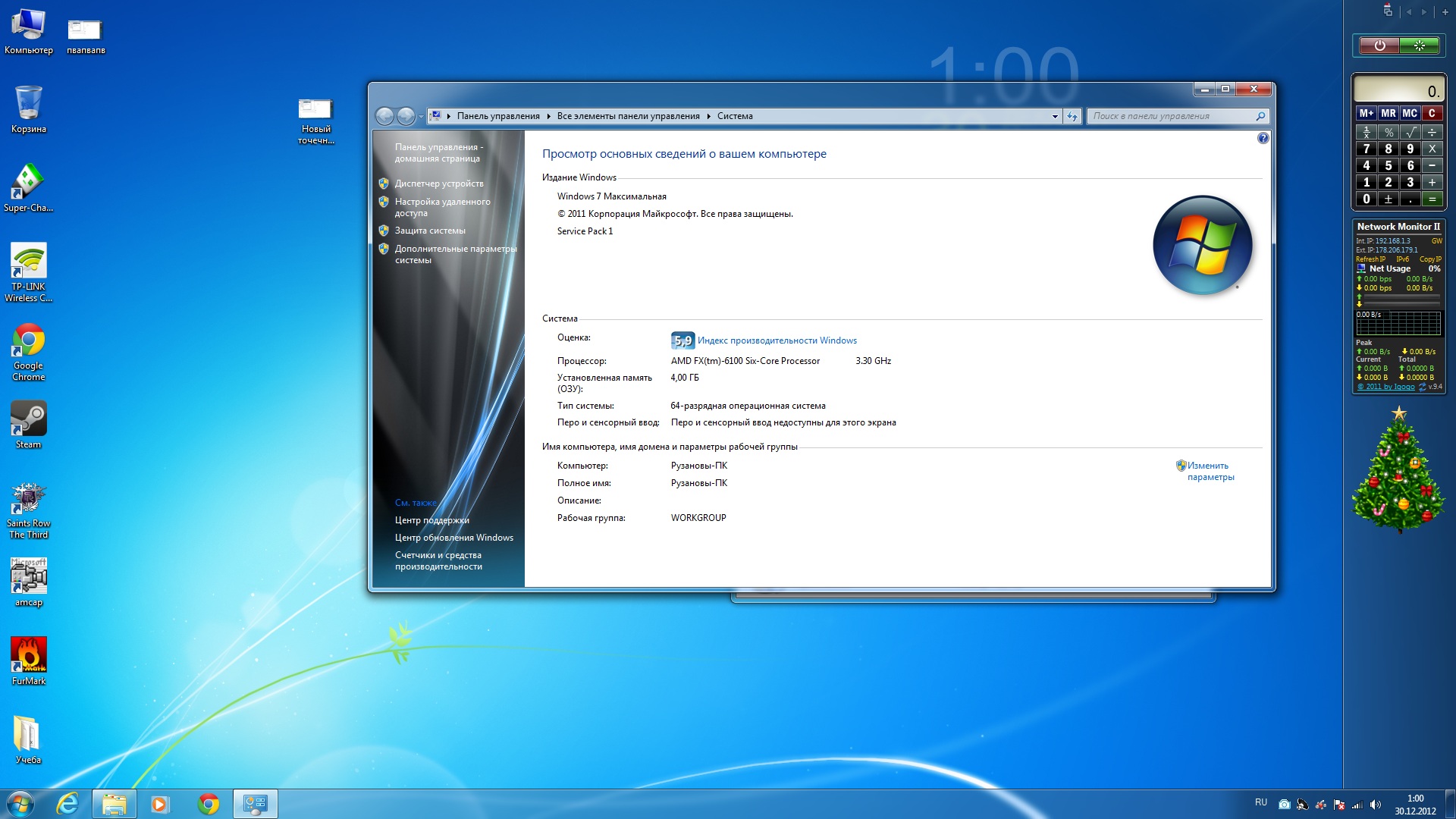Select the Новый точечн... desktop file

pyautogui.click(x=315, y=121)
